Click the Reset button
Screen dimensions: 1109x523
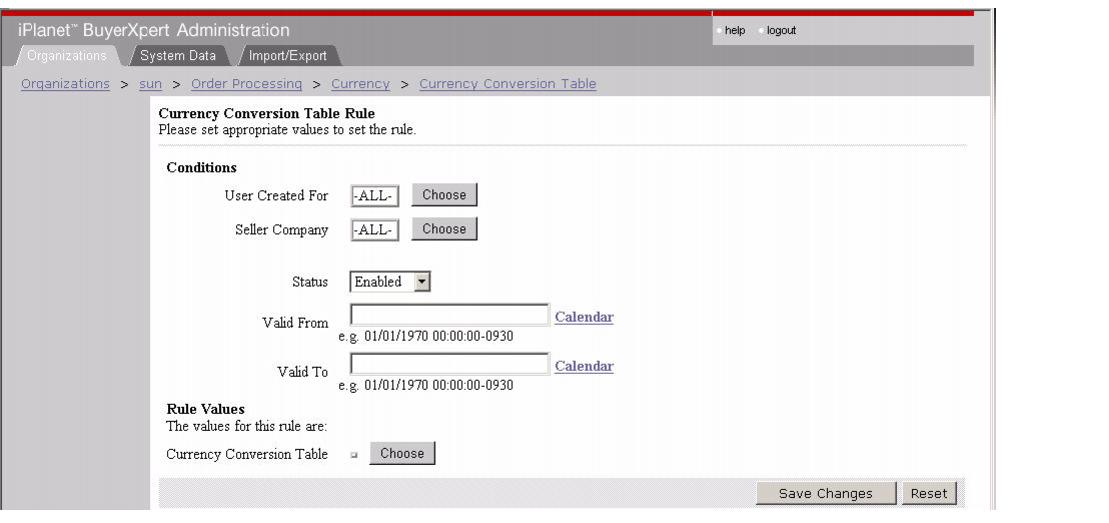coord(929,493)
